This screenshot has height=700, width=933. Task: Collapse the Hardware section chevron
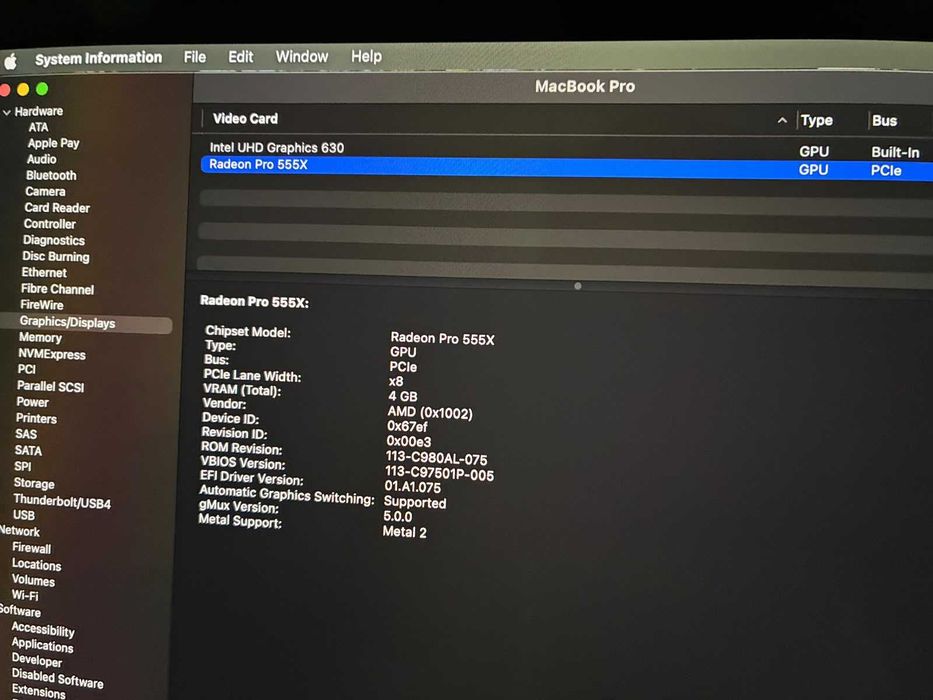pyautogui.click(x=7, y=112)
